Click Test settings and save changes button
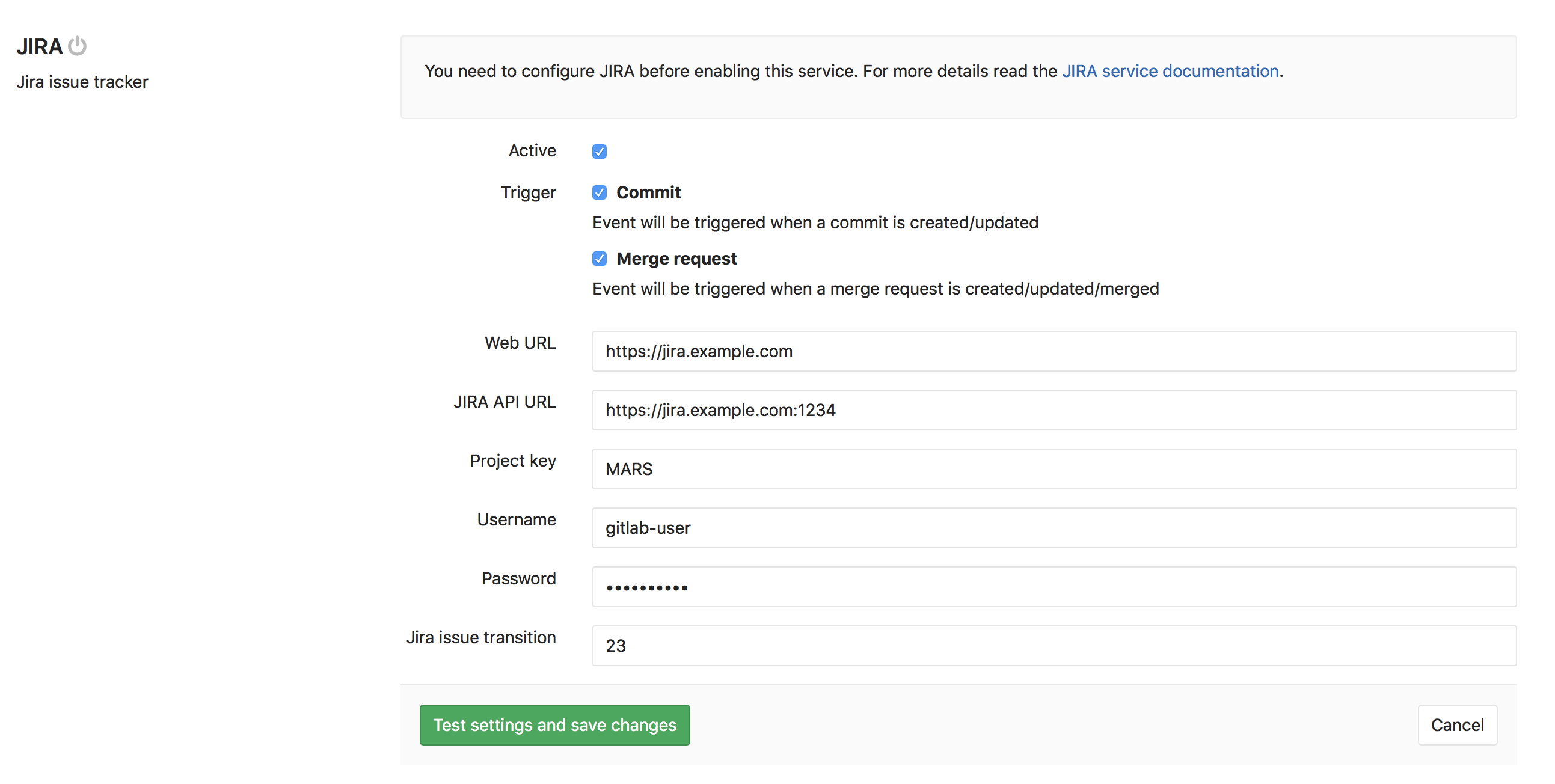 pyautogui.click(x=555, y=725)
